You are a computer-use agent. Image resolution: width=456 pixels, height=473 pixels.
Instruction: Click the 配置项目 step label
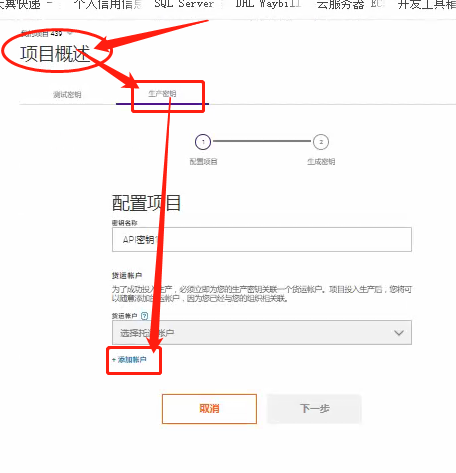[203, 162]
